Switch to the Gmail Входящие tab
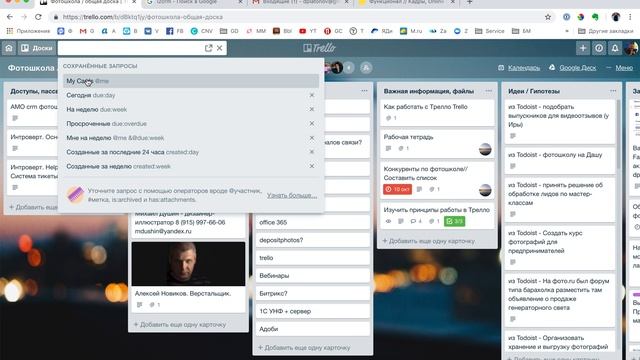This screenshot has width=640, height=360. click(299, 2)
